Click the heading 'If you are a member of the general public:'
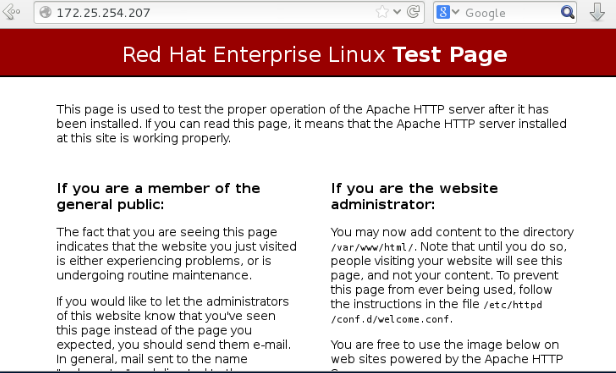Screen dimensions: 616x373 [x=158, y=196]
